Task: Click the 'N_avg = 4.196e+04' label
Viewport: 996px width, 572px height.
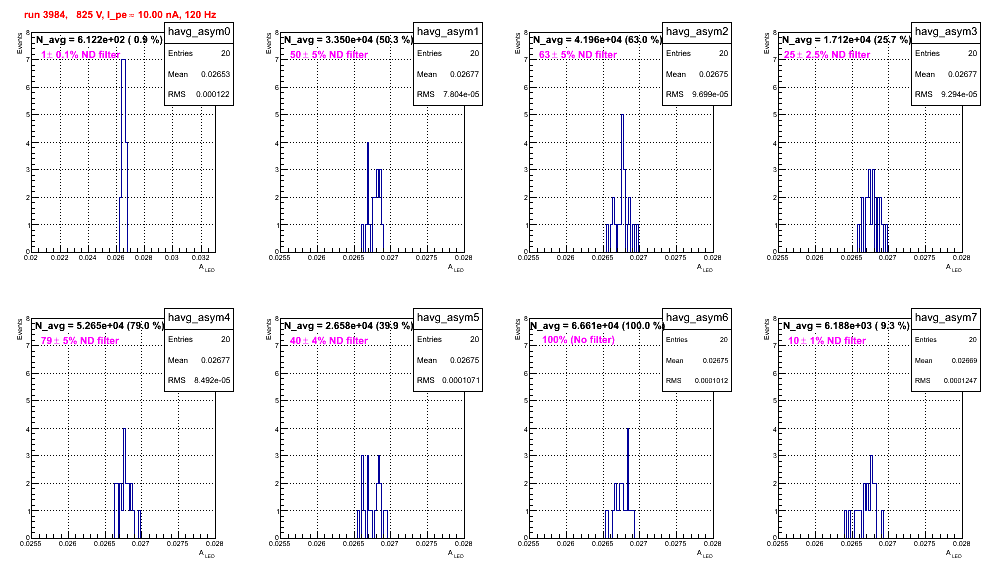Action: click(597, 39)
